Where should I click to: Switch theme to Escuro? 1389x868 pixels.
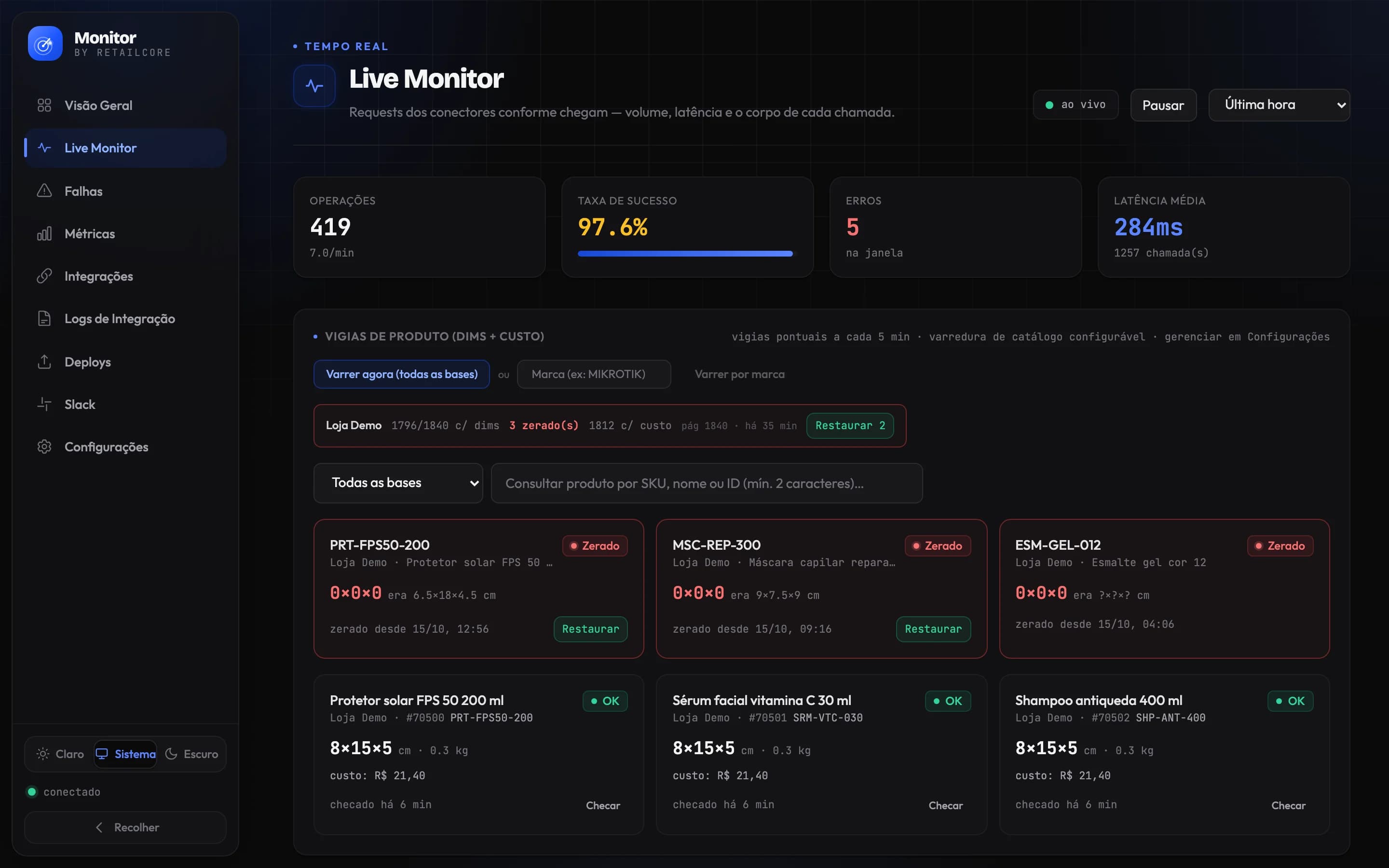point(191,754)
